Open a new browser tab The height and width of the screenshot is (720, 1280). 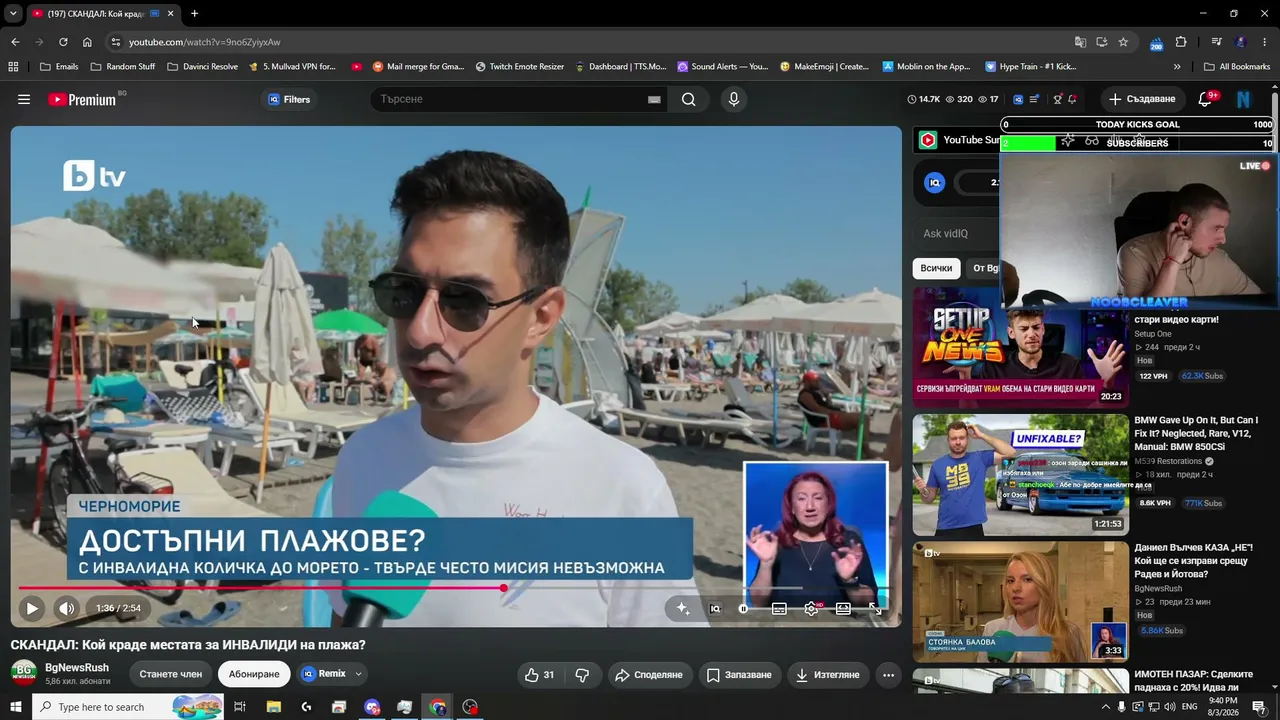pos(194,14)
